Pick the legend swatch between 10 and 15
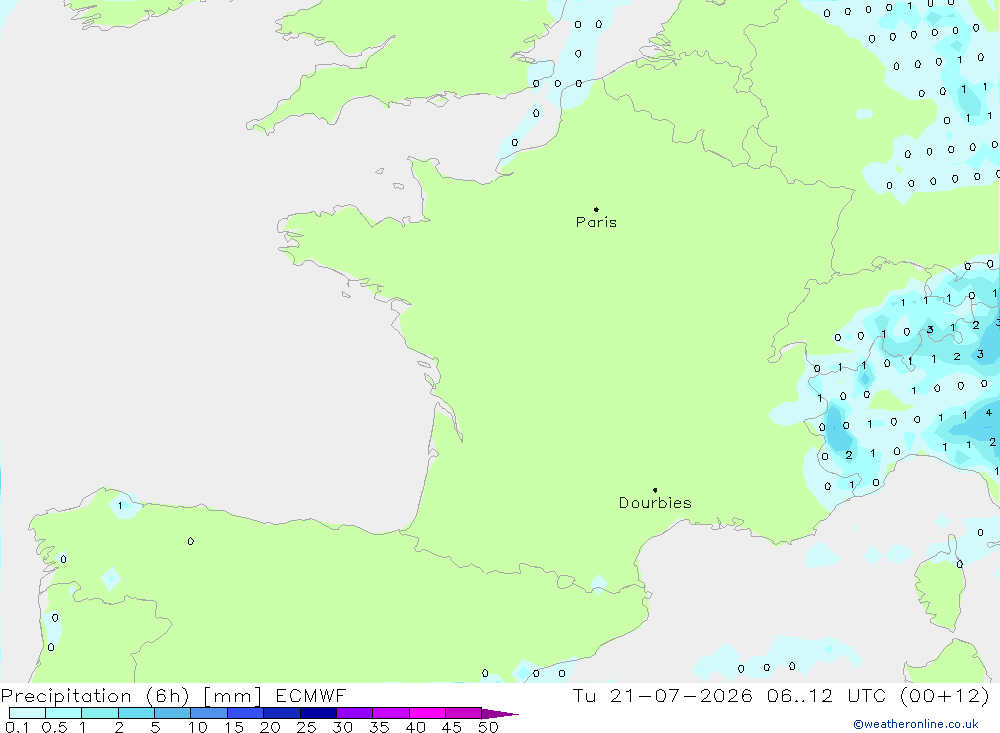1000x733 pixels. tap(209, 713)
